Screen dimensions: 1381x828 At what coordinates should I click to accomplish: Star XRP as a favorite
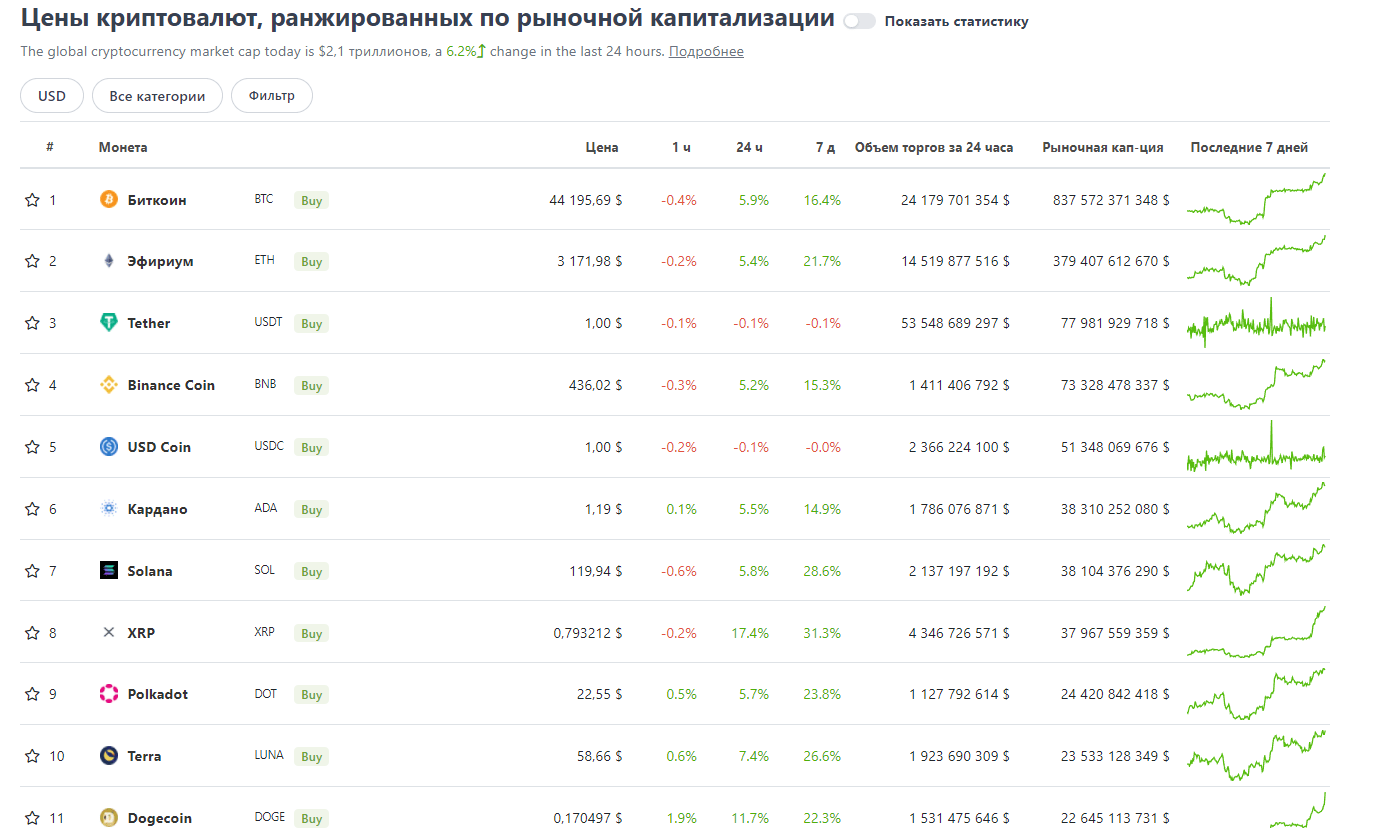(32, 633)
